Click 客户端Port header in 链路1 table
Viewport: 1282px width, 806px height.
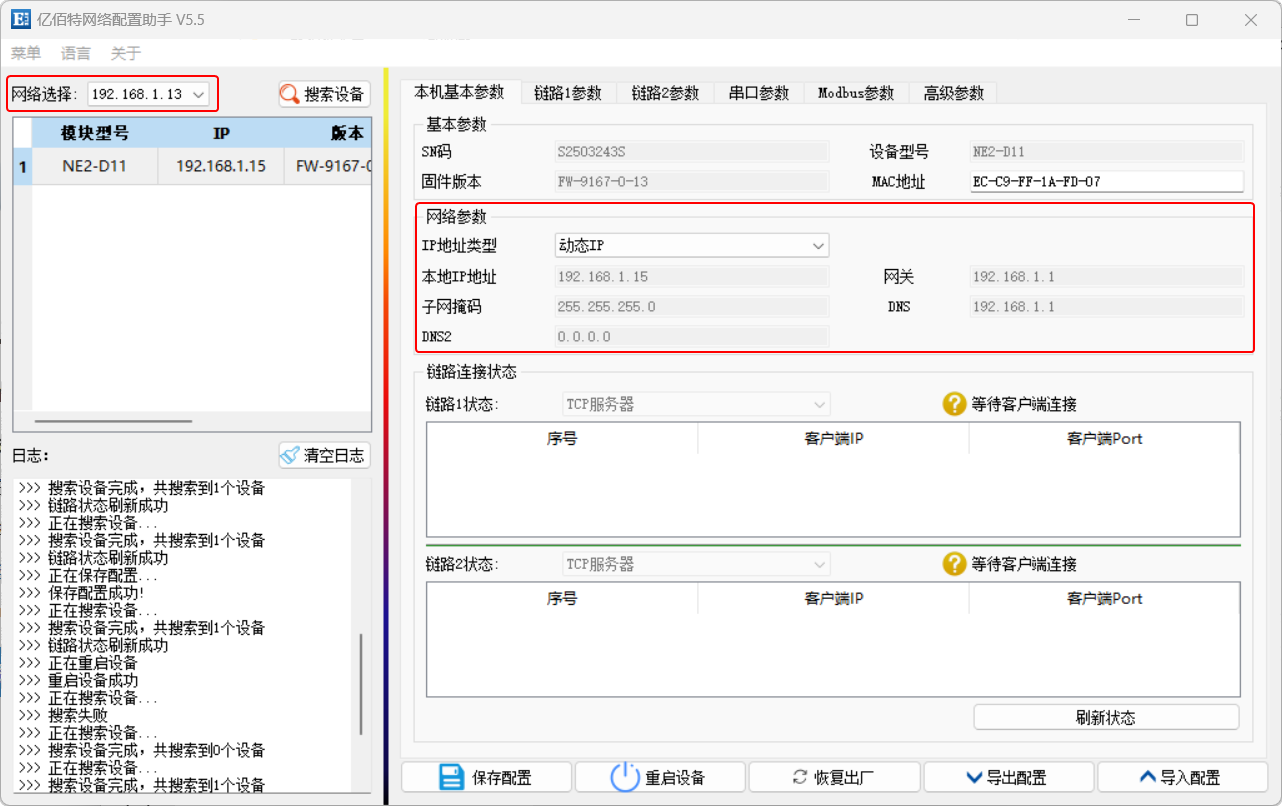tap(1104, 438)
